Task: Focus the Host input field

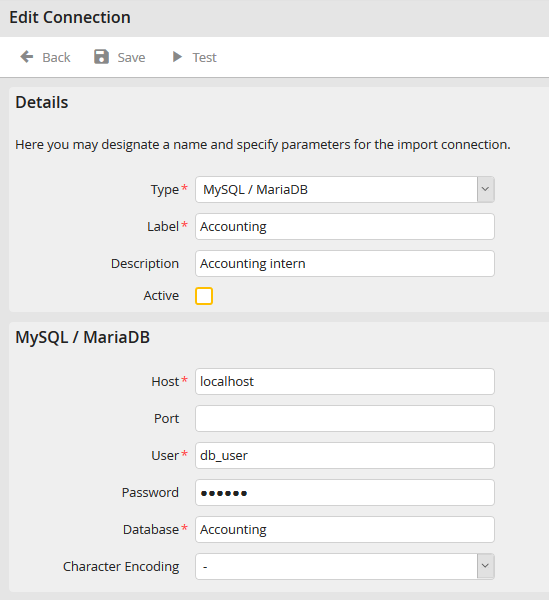Action: [x=345, y=382]
